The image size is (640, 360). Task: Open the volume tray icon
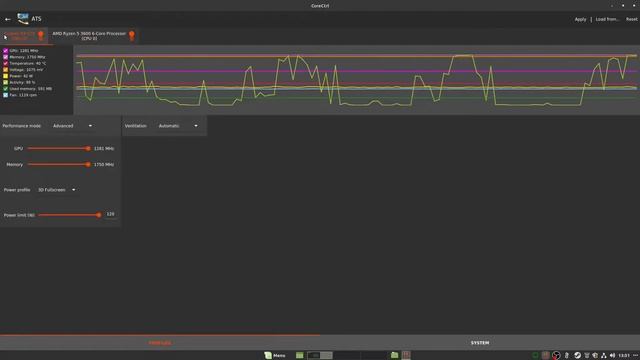[x=612, y=356]
